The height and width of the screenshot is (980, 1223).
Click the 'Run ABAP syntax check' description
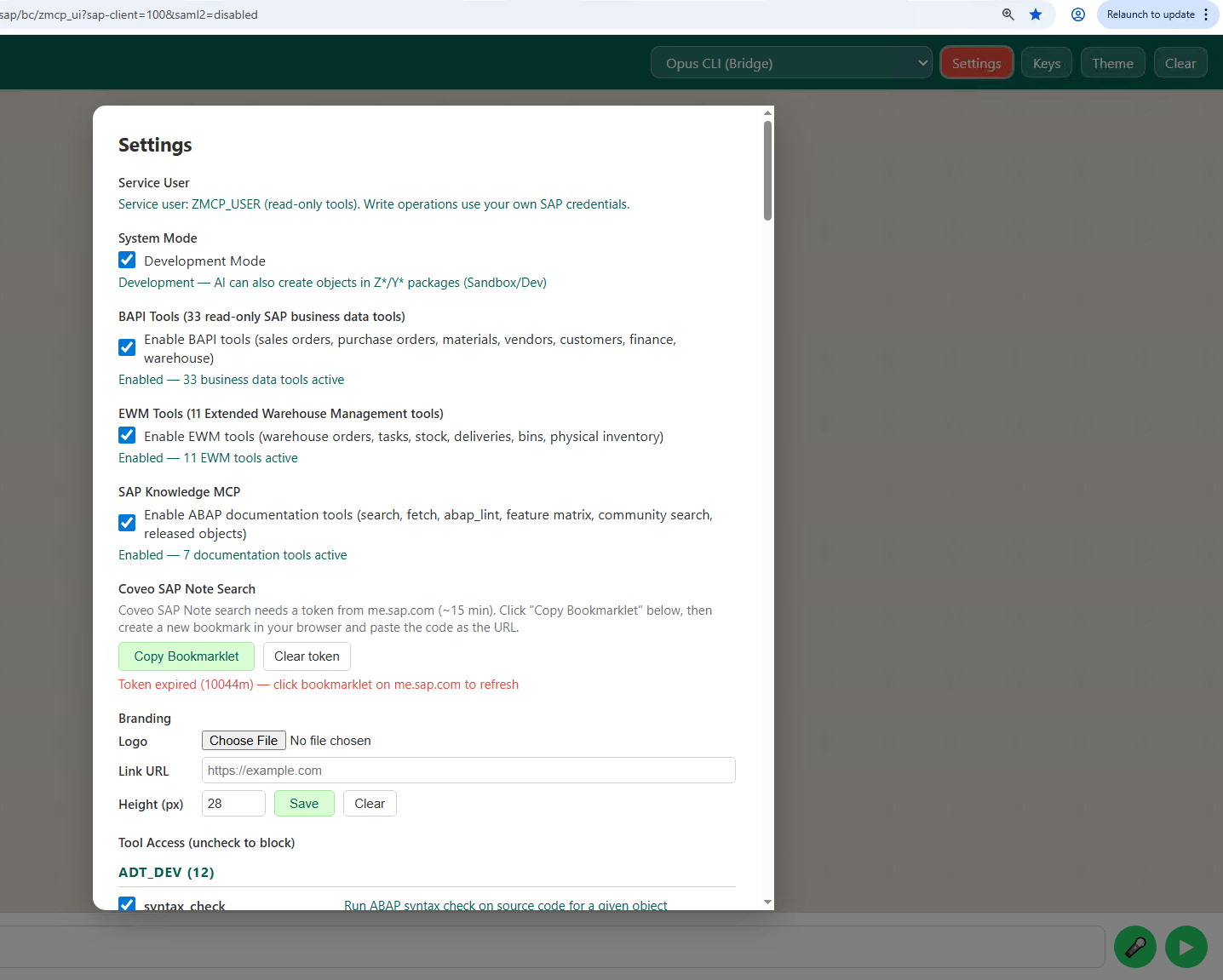506,905
